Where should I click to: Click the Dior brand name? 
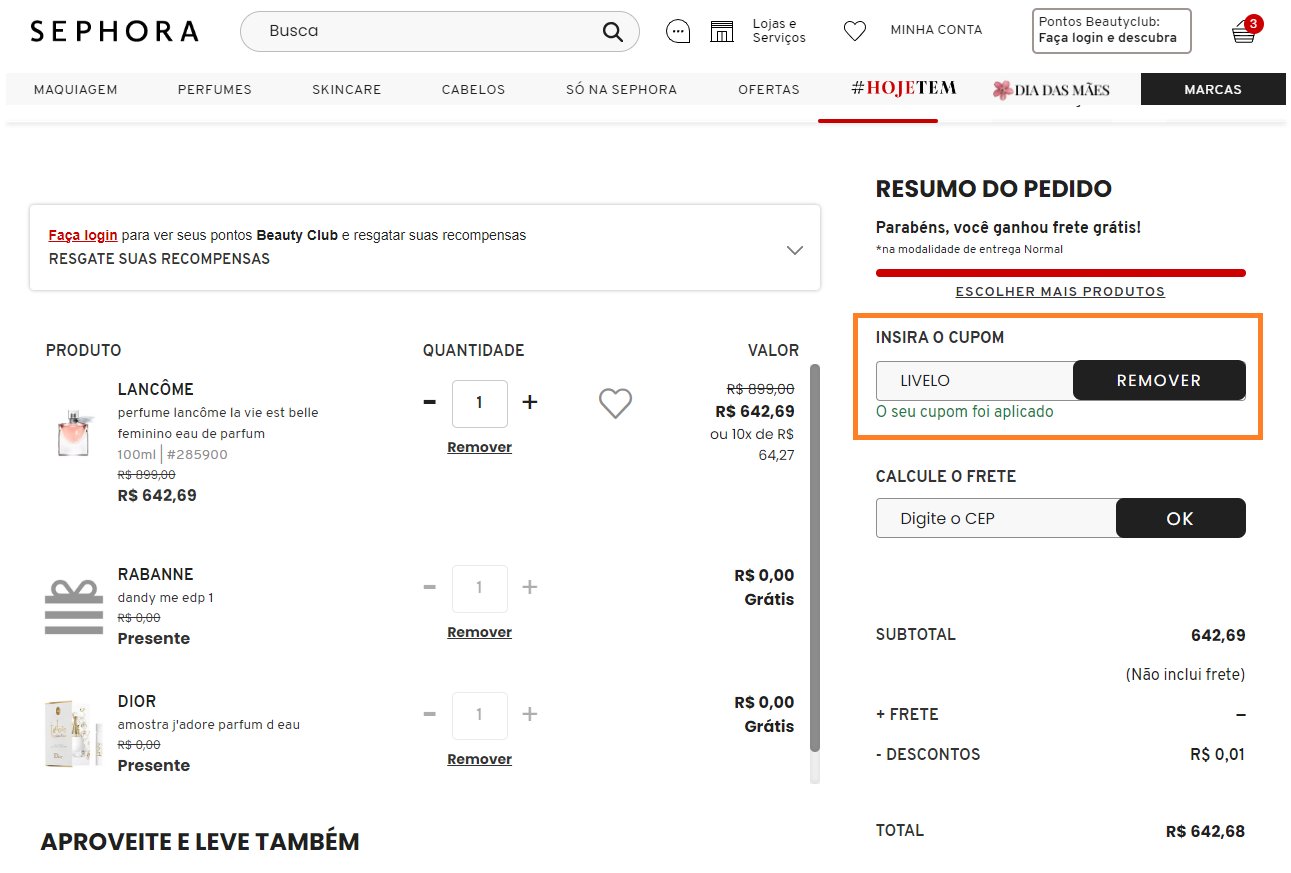pyautogui.click(x=137, y=701)
